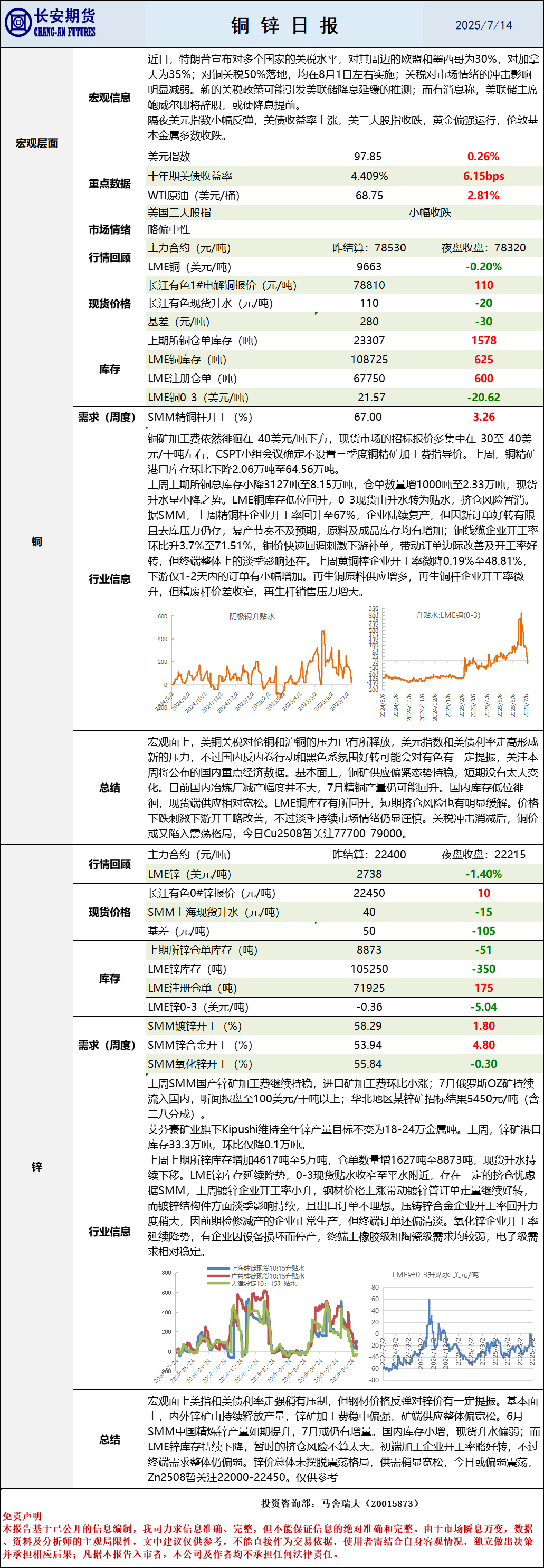The width and height of the screenshot is (544, 1568).
Task: Select the 宏观层面 section label
Action: [36, 143]
